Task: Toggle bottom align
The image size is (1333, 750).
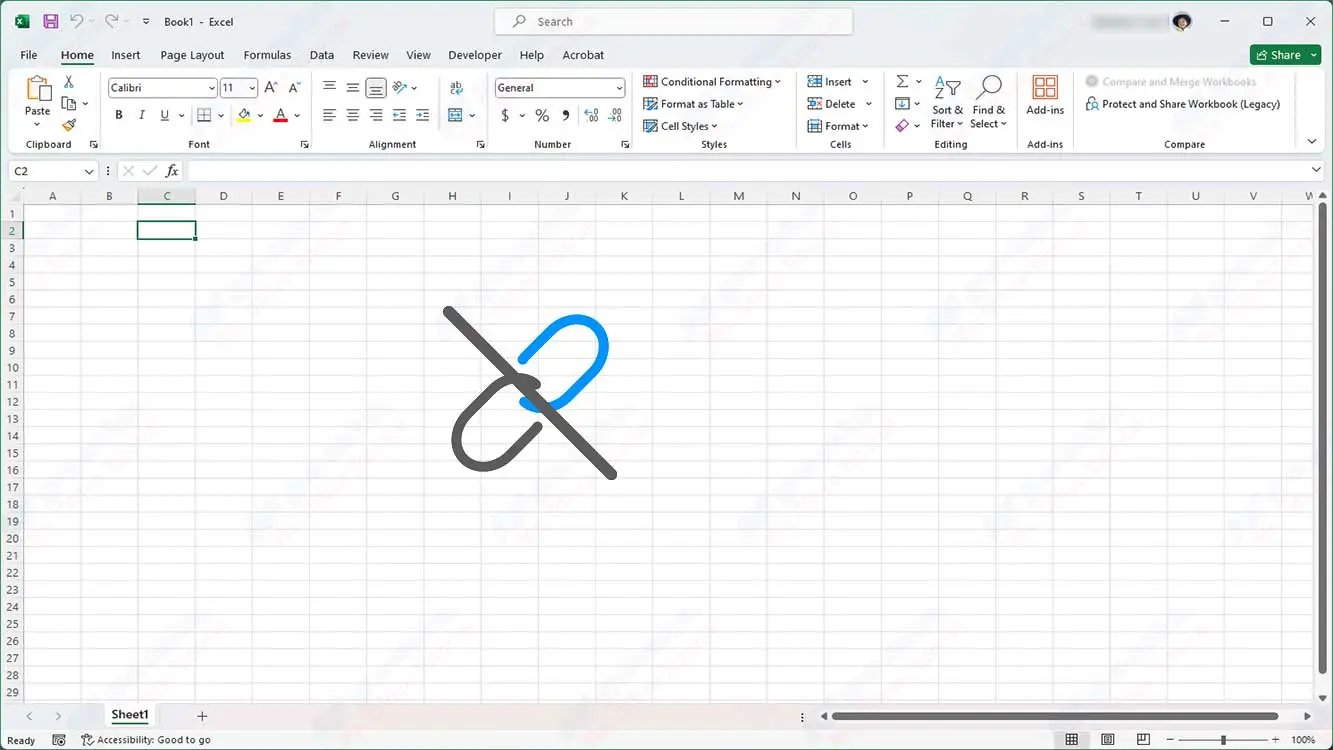Action: pyautogui.click(x=376, y=88)
